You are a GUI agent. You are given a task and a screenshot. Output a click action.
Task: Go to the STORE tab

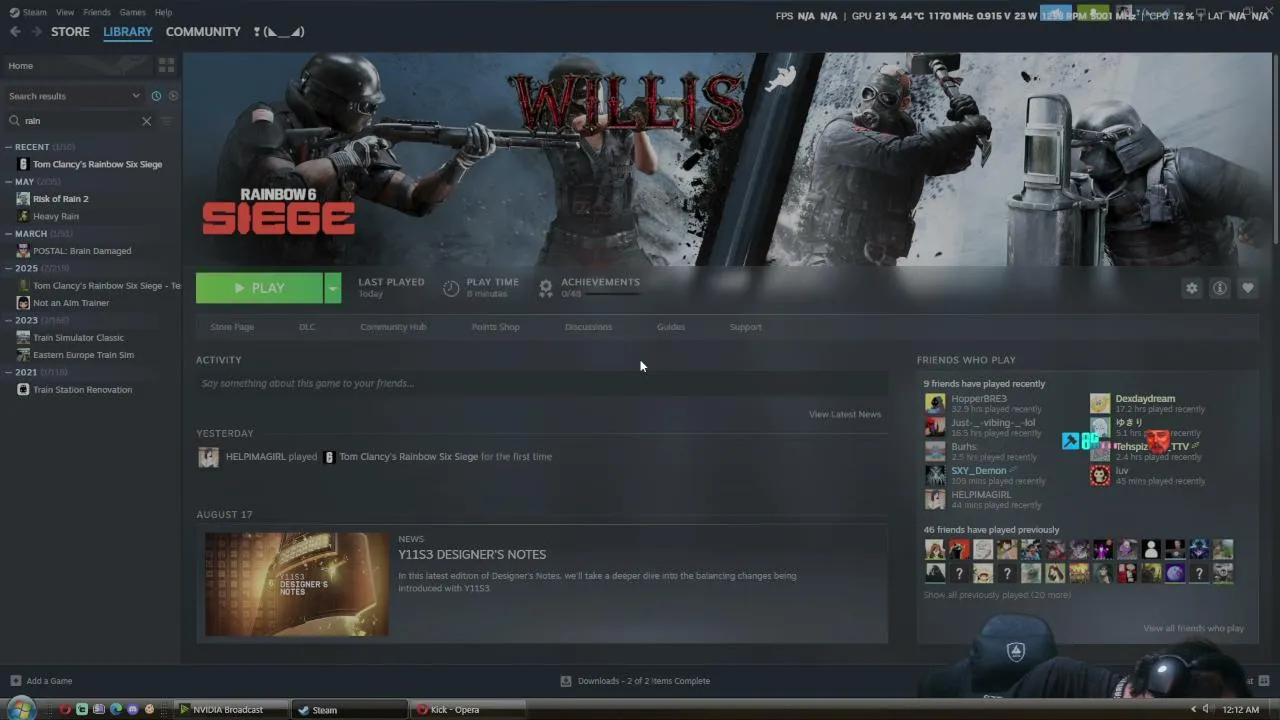click(x=70, y=32)
